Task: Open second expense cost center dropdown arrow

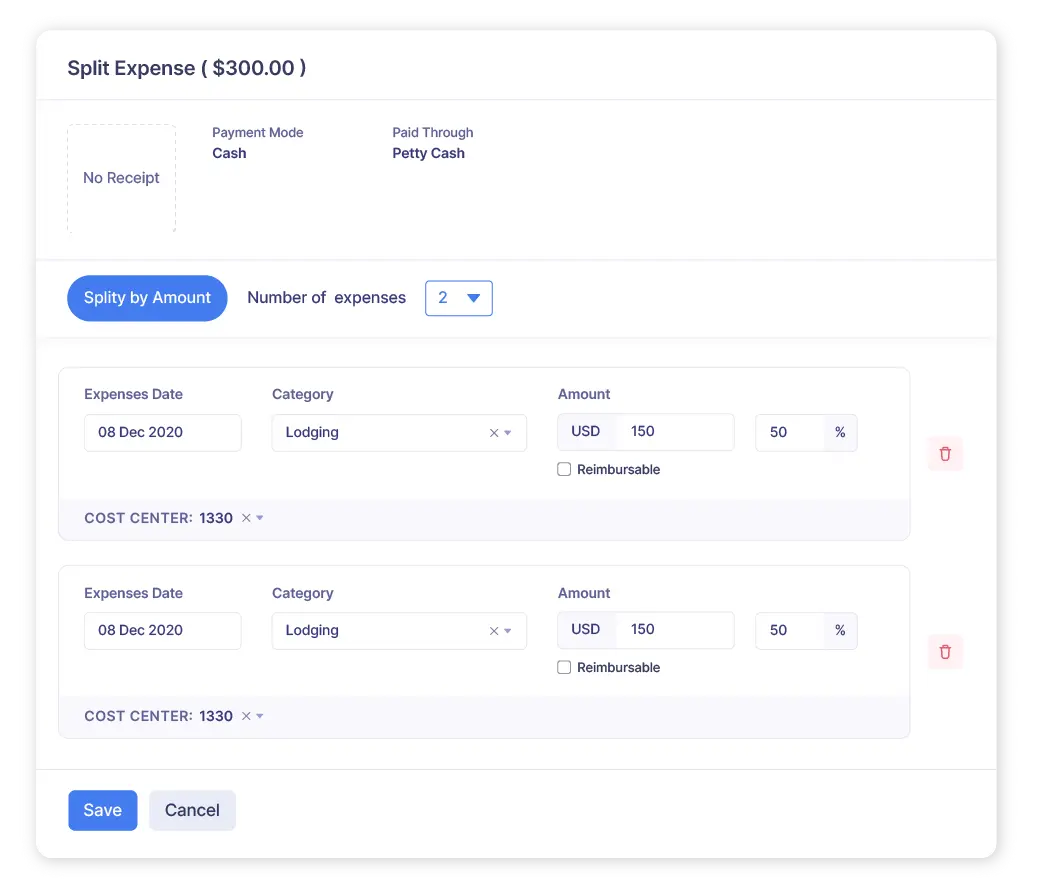Action: (x=260, y=716)
